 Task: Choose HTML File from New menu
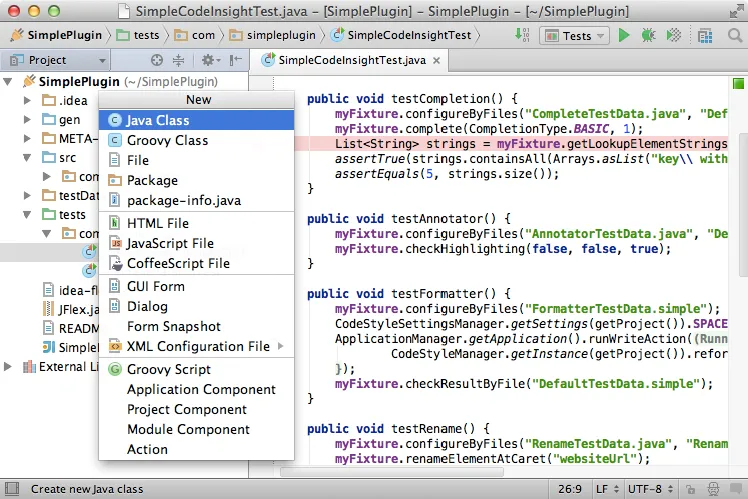click(x=196, y=223)
